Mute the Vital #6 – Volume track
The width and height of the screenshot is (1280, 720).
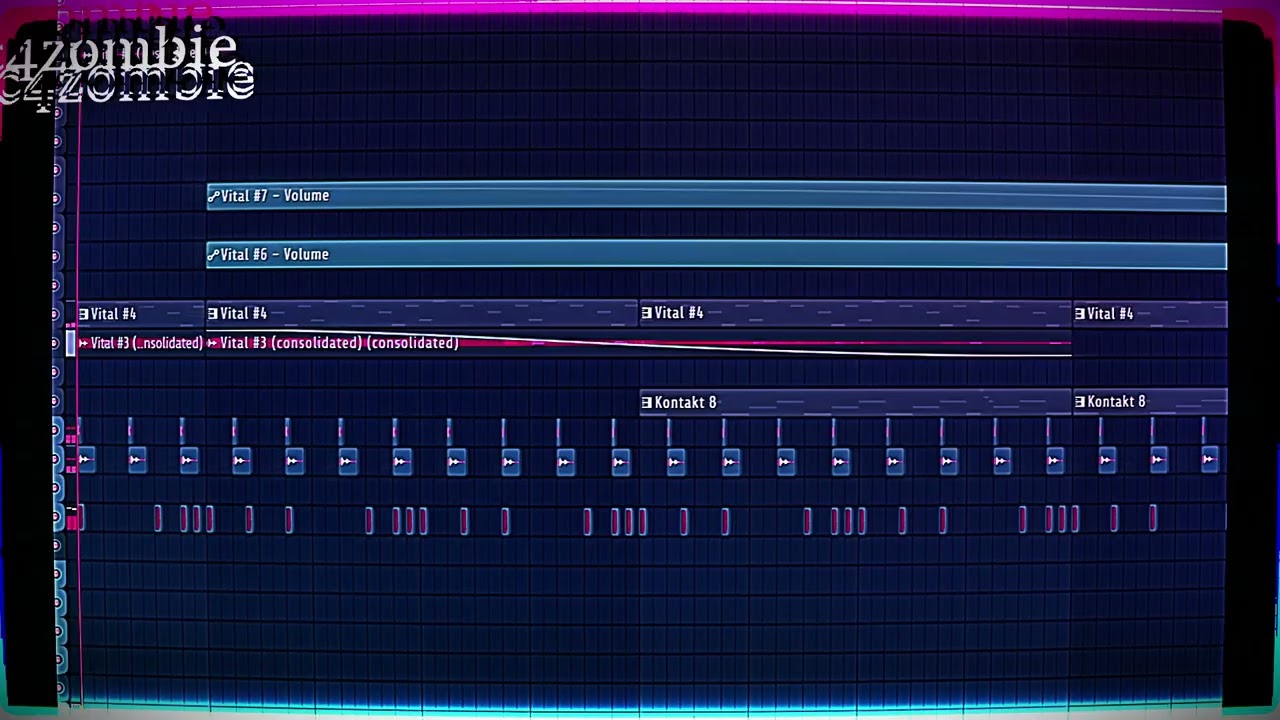56,256
